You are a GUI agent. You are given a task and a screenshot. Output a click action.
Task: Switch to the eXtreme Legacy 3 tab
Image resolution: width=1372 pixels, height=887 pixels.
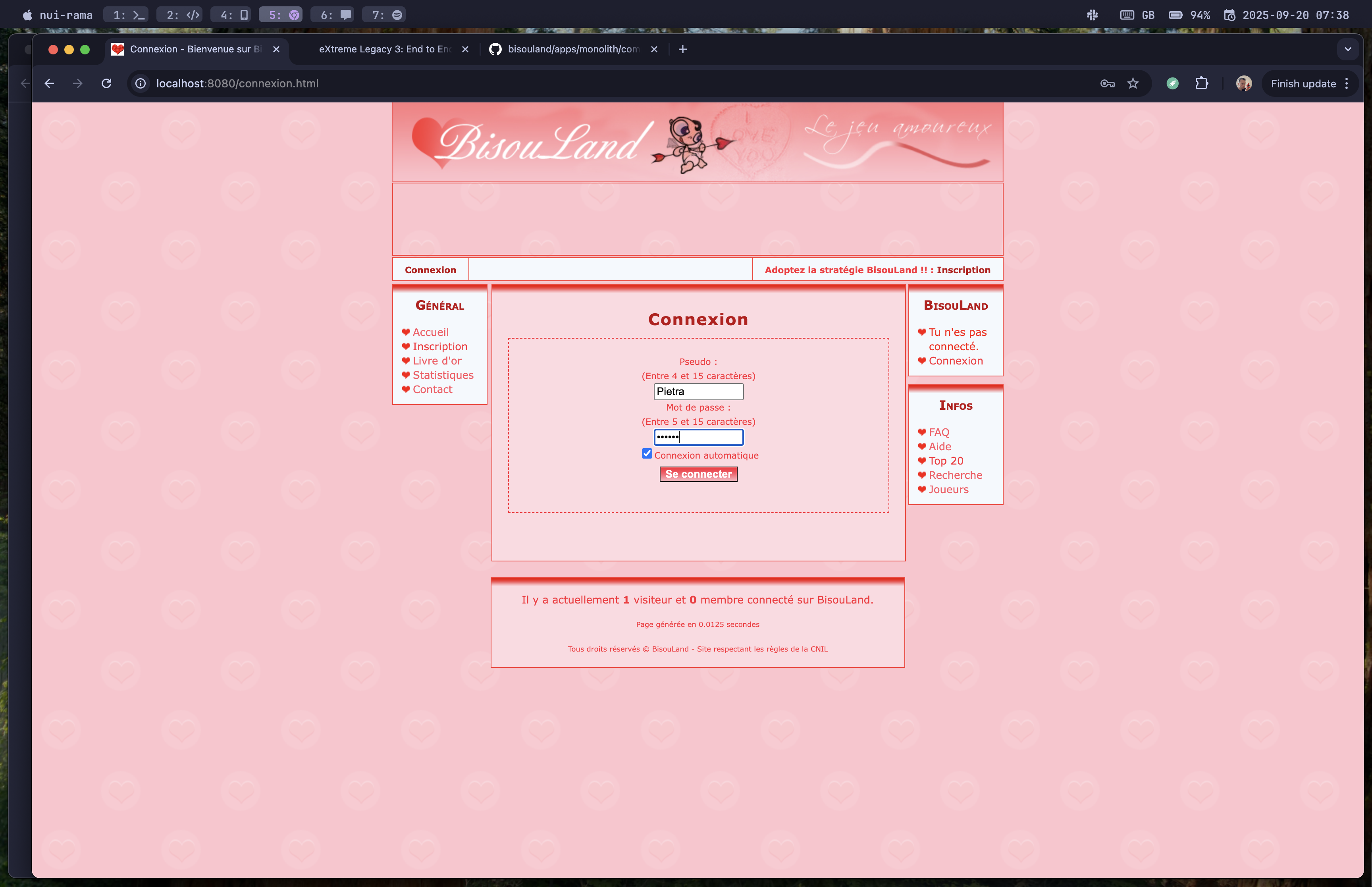tap(386, 50)
